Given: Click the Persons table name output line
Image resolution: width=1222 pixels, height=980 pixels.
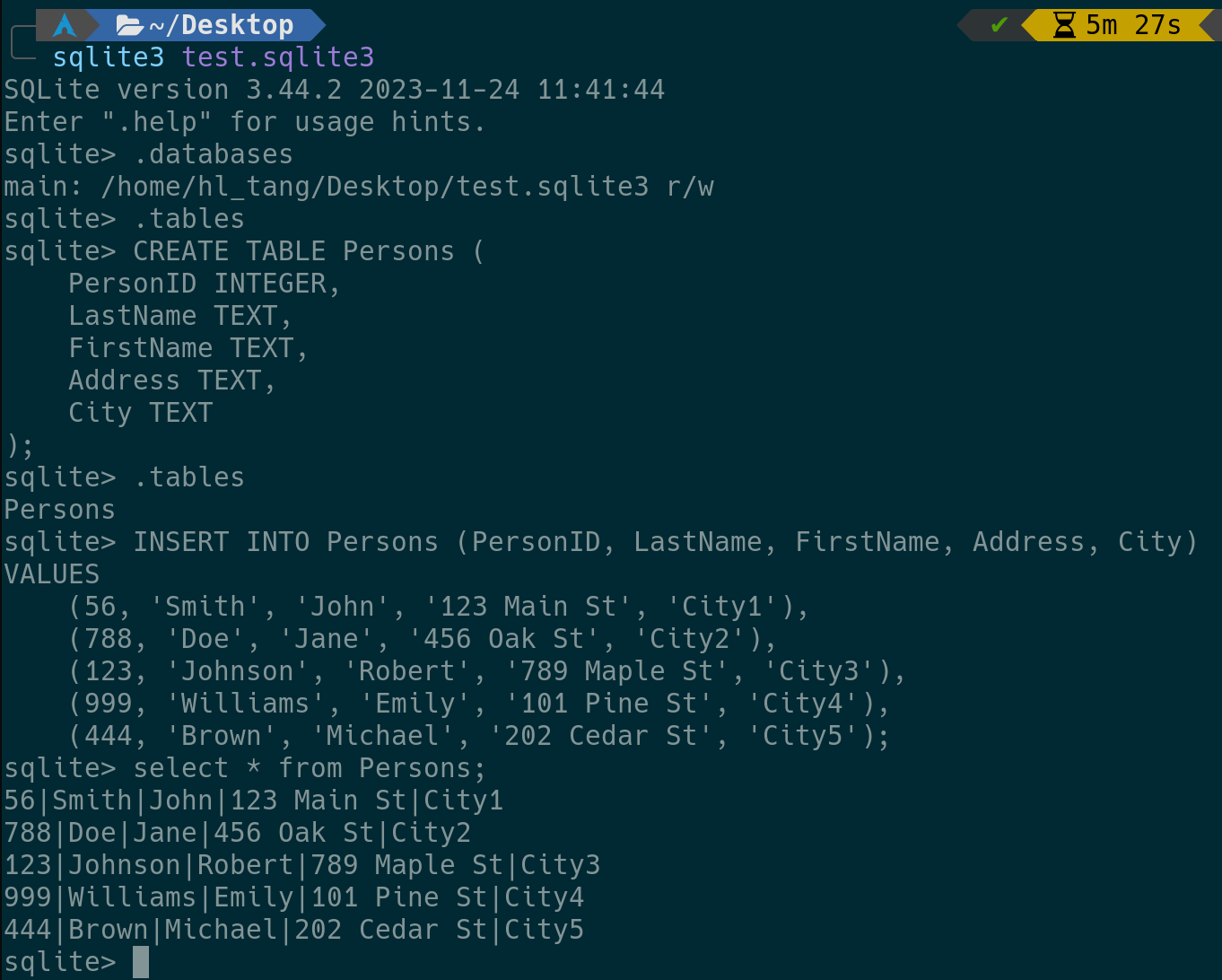Looking at the screenshot, I should point(60,510).
